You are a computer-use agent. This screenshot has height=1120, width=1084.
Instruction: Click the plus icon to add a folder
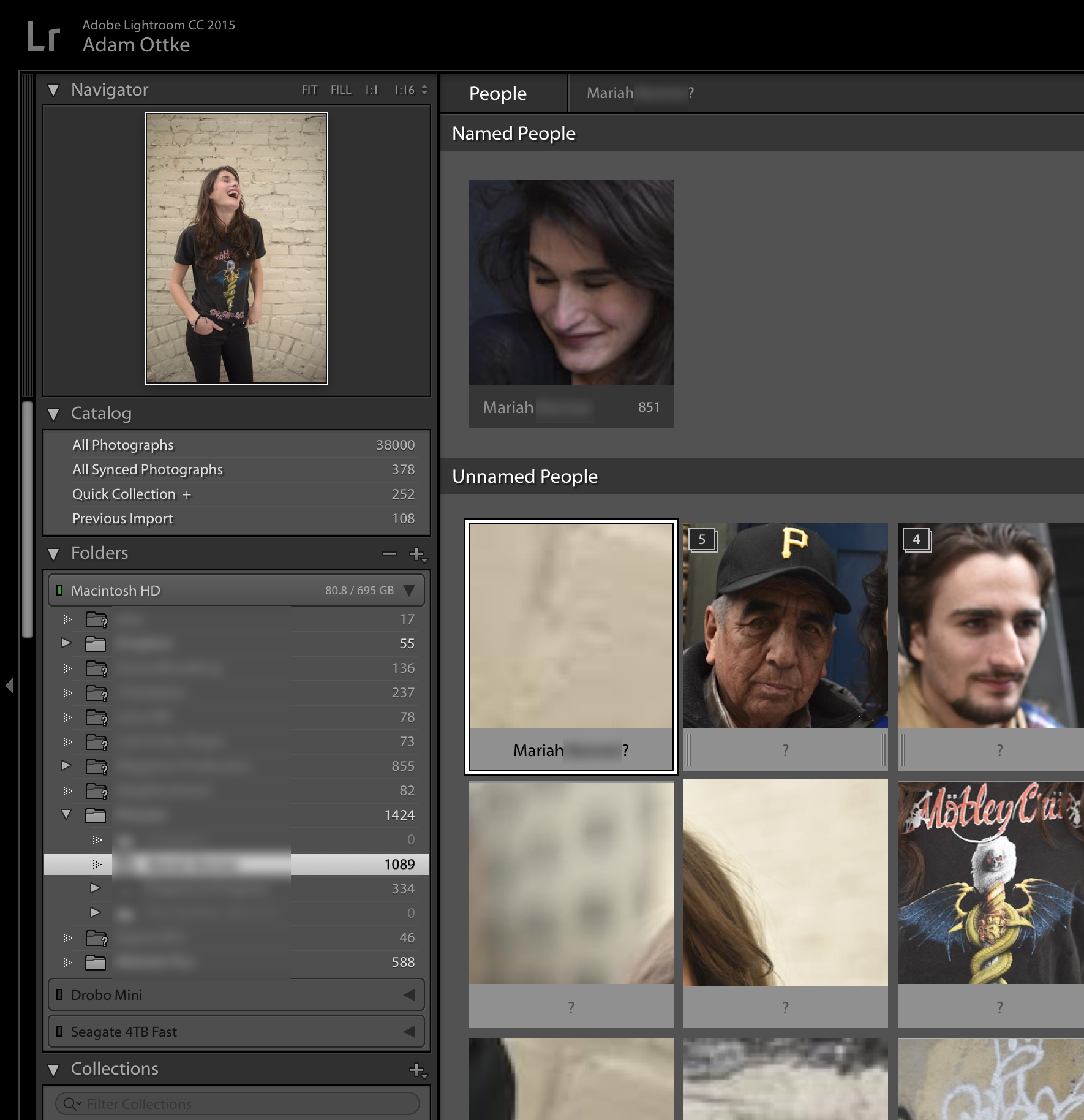pos(418,554)
